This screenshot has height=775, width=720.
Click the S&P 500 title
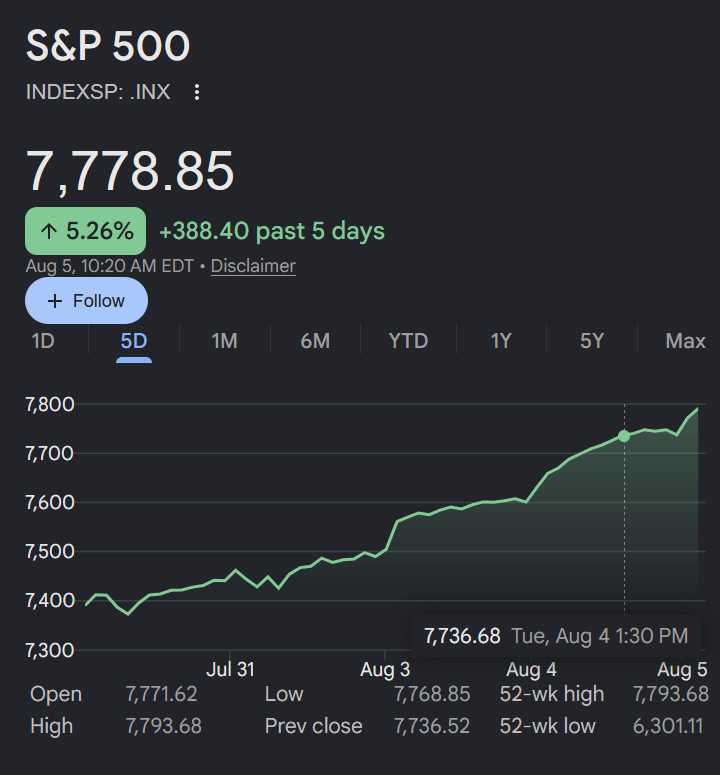[x=108, y=46]
